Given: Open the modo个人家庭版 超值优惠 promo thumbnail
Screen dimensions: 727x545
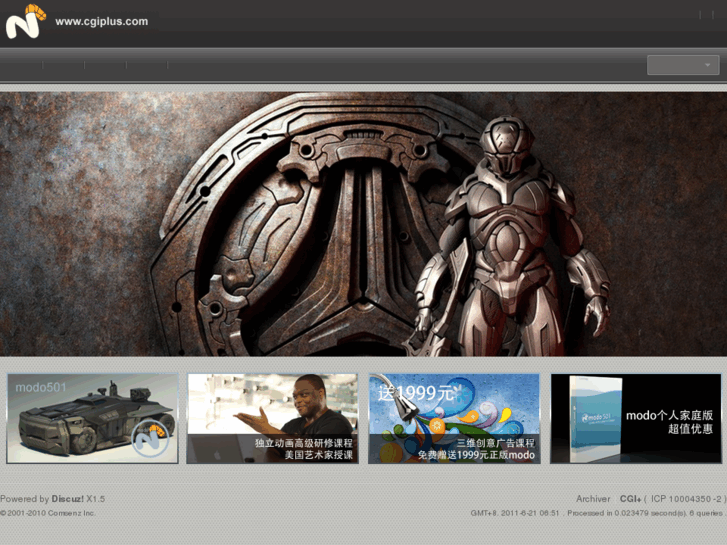Looking at the screenshot, I should point(636,418).
